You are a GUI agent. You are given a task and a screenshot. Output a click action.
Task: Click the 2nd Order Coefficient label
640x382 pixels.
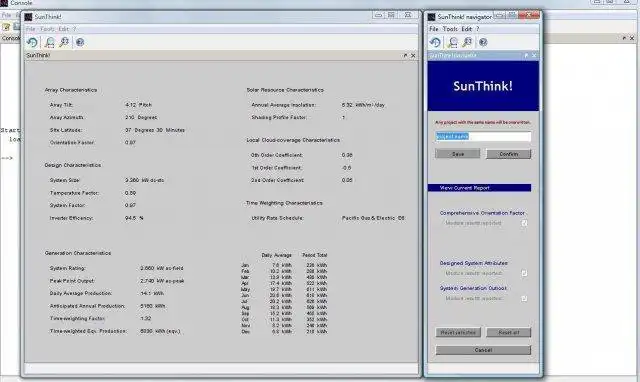pyautogui.click(x=277, y=180)
